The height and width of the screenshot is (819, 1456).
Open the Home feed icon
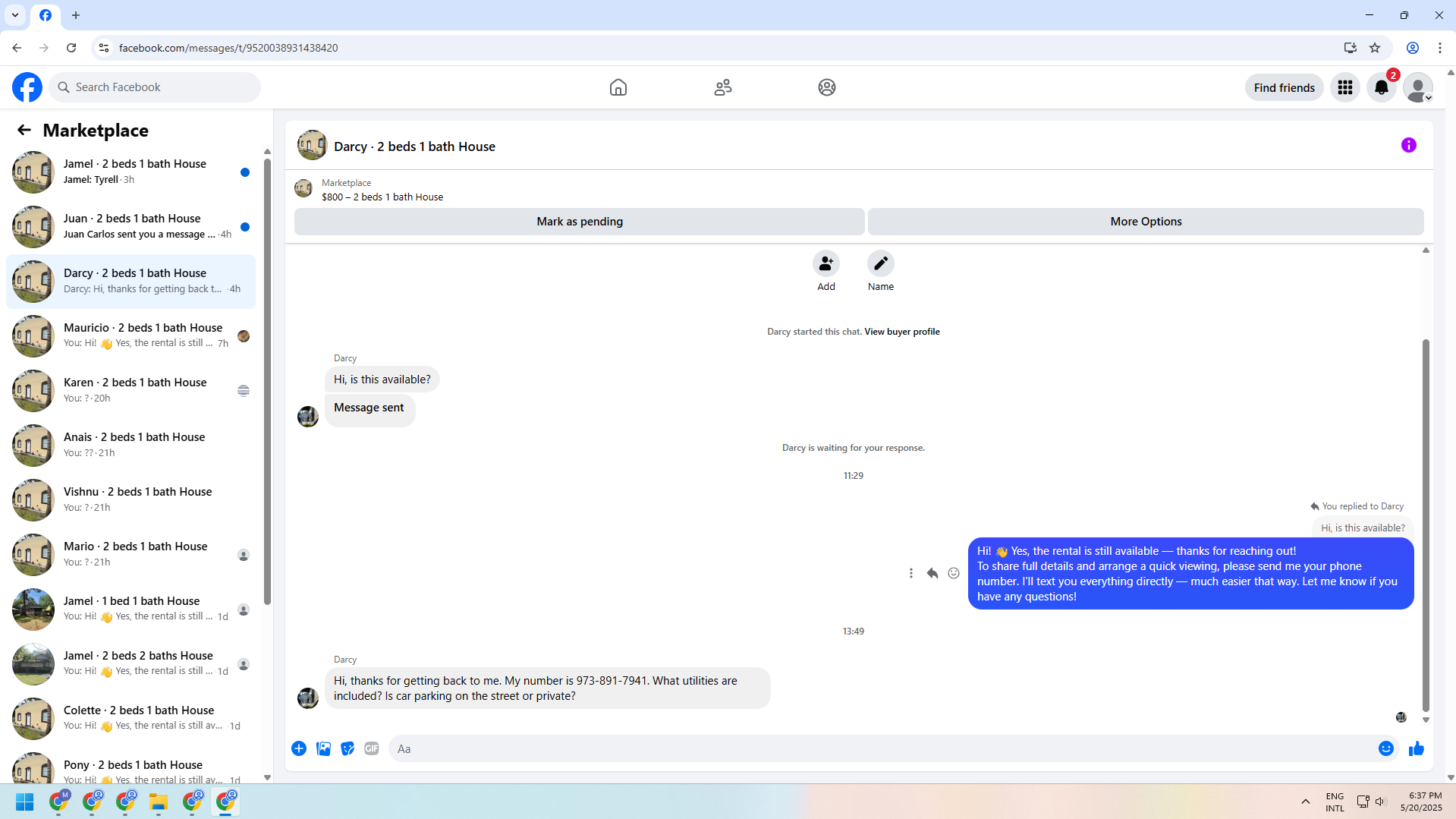618,87
